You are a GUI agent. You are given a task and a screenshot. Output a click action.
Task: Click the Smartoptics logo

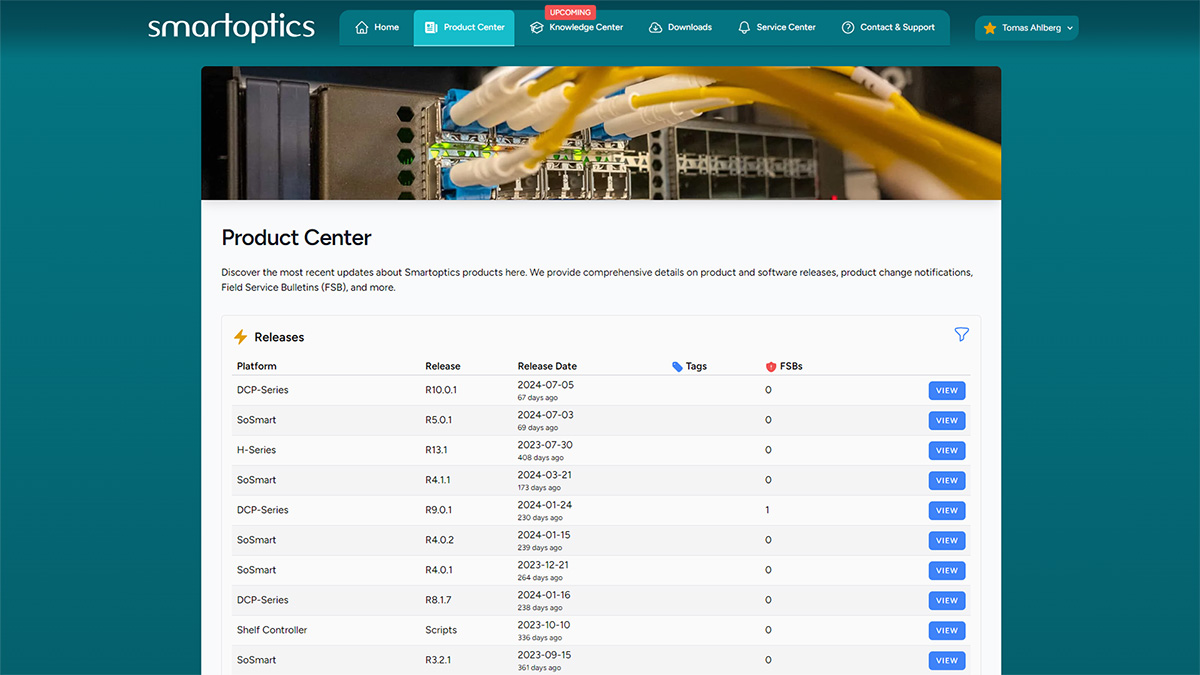pos(231,27)
